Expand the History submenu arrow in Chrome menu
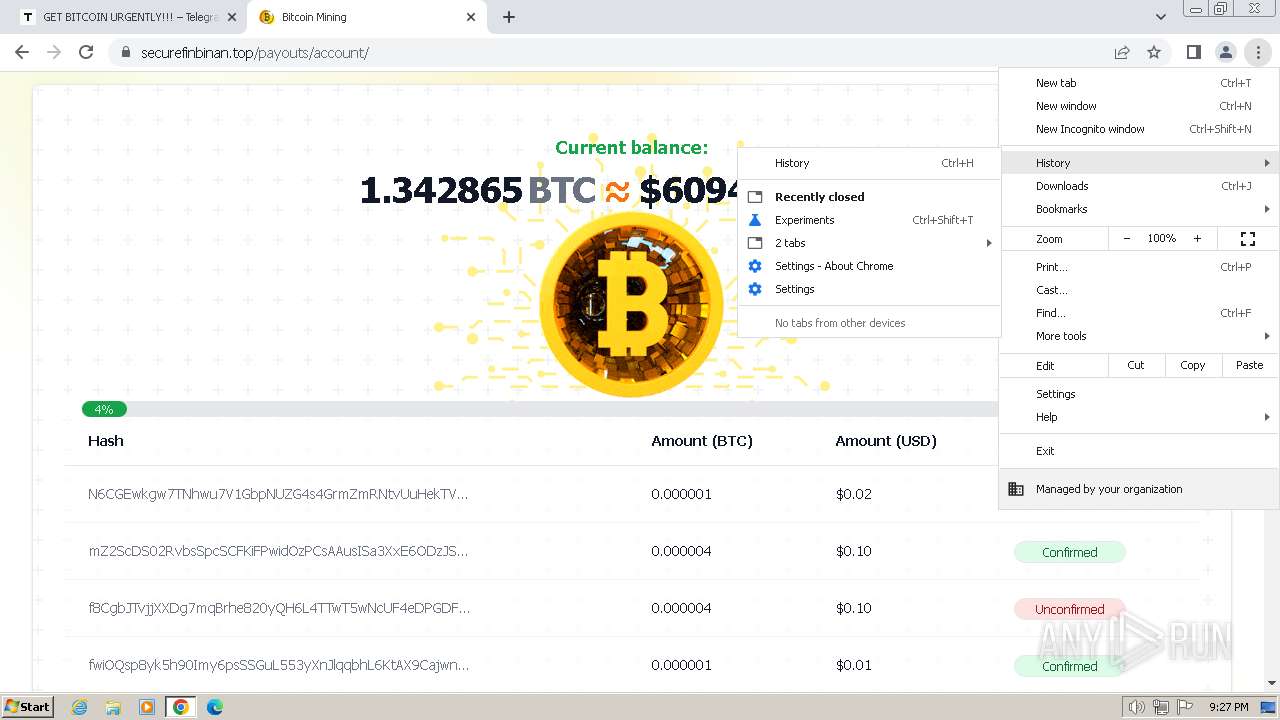Image resolution: width=1280 pixels, height=720 pixels. point(1267,163)
